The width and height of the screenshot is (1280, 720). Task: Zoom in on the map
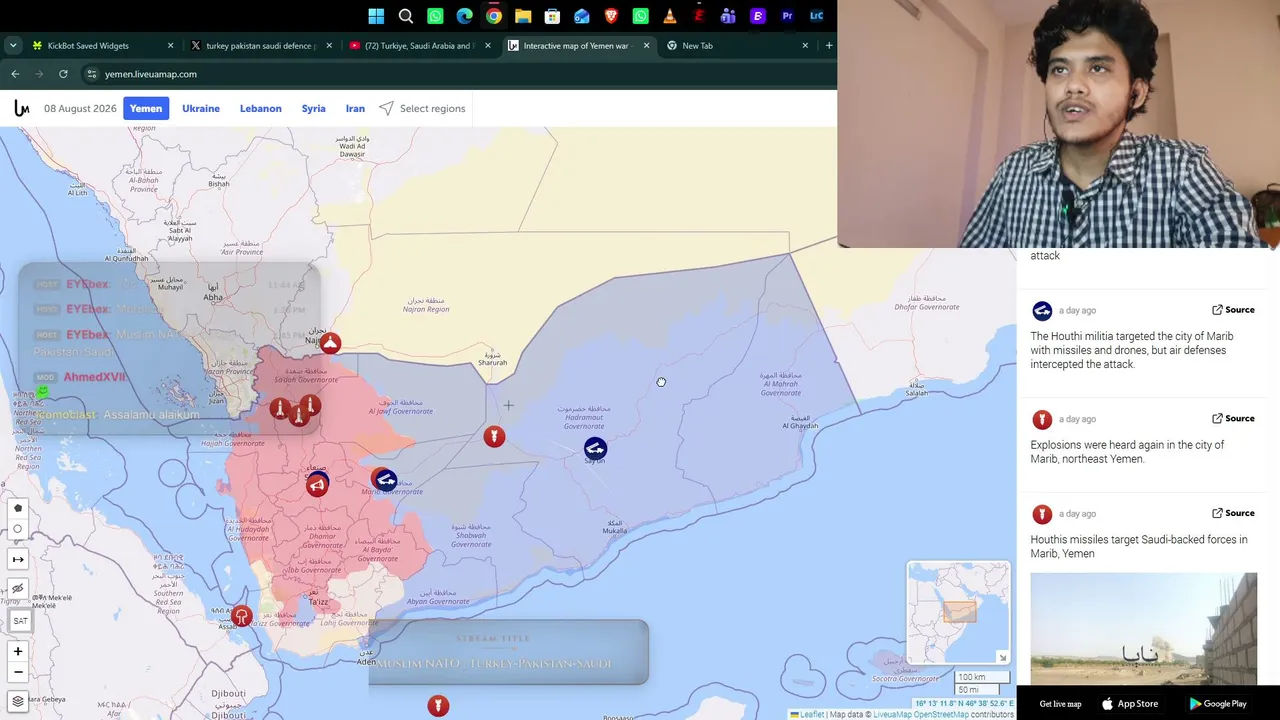(18, 651)
